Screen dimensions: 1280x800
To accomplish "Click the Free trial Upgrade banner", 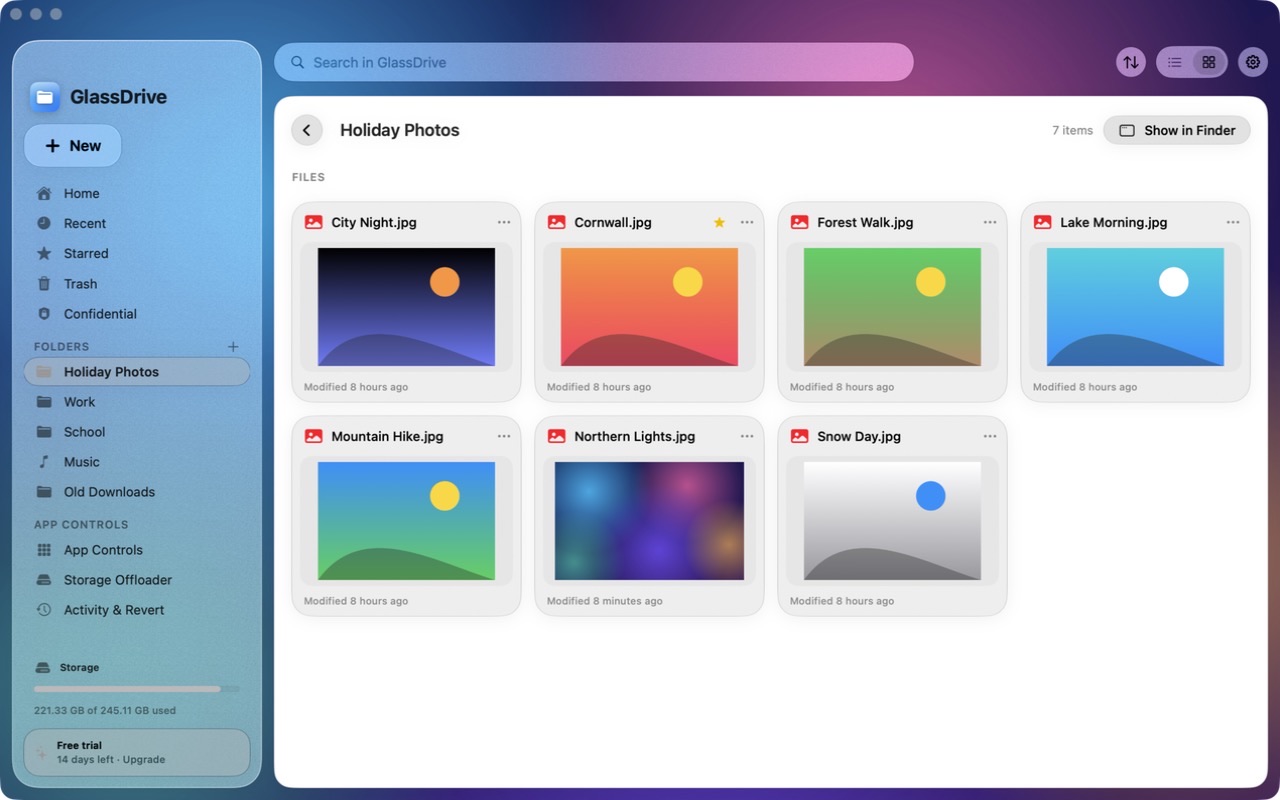I will point(137,753).
